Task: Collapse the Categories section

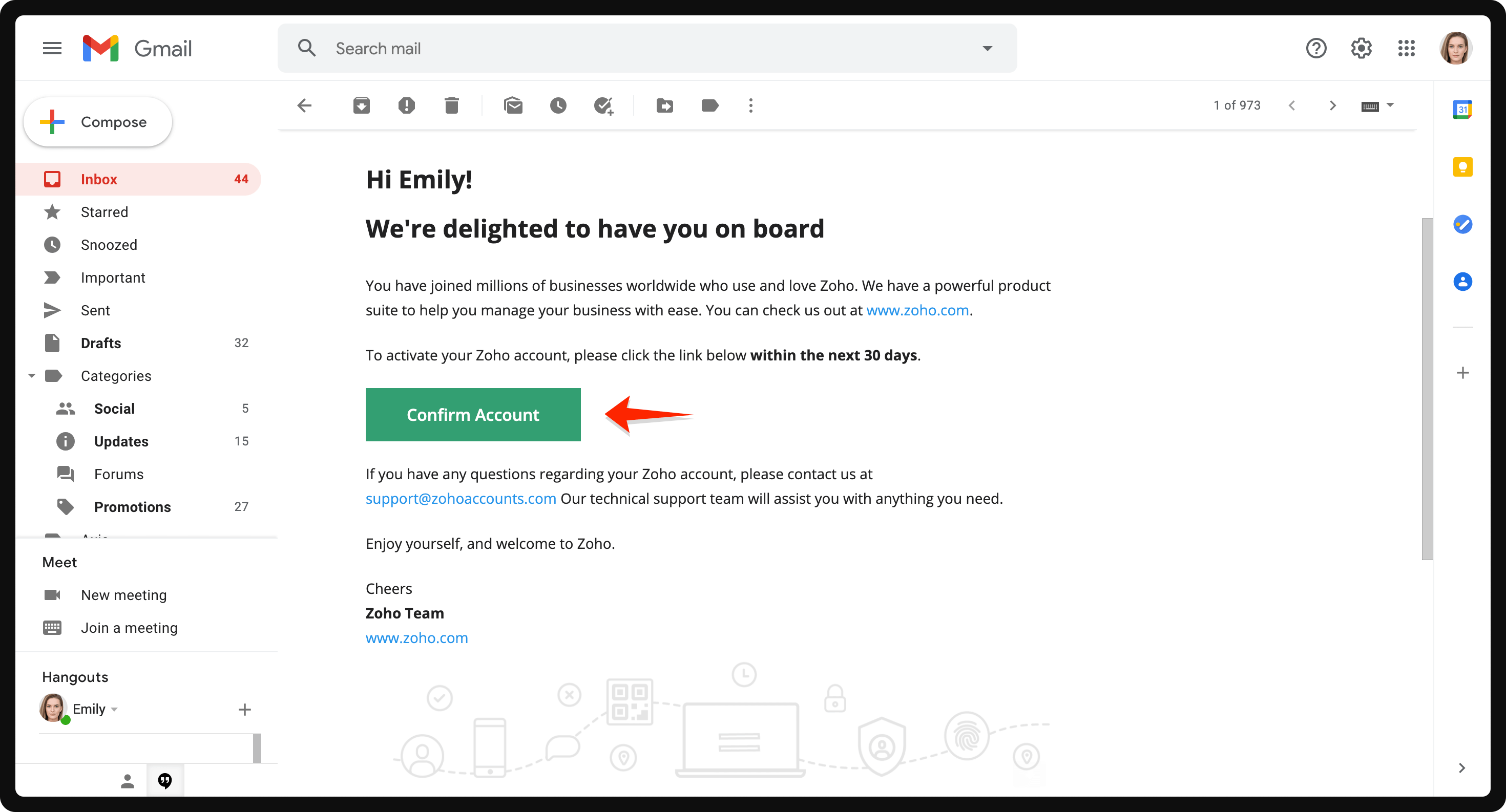Action: point(32,376)
